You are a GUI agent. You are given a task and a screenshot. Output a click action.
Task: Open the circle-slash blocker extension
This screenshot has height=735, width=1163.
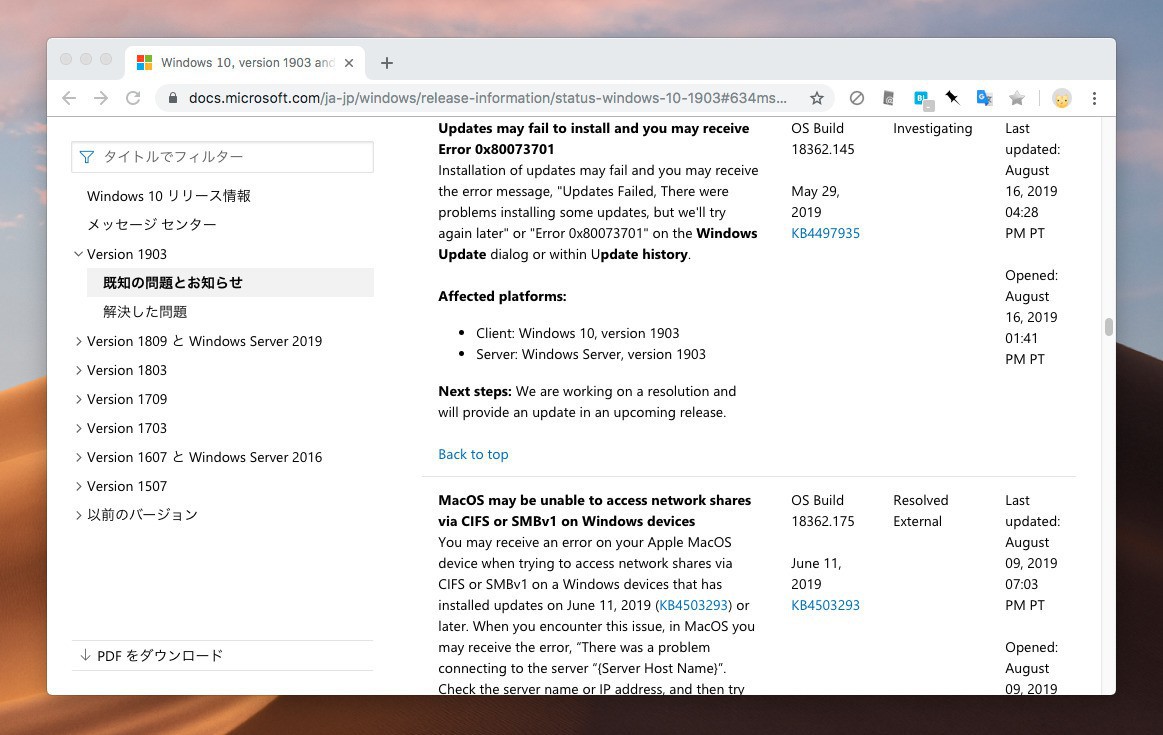pyautogui.click(x=857, y=98)
